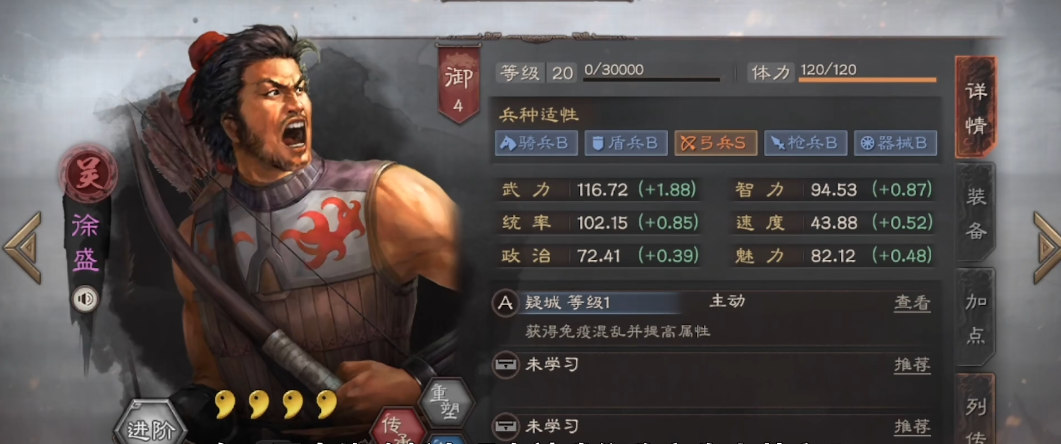Go to previous general with left arrow
This screenshot has width=1061, height=444.
(x=22, y=247)
